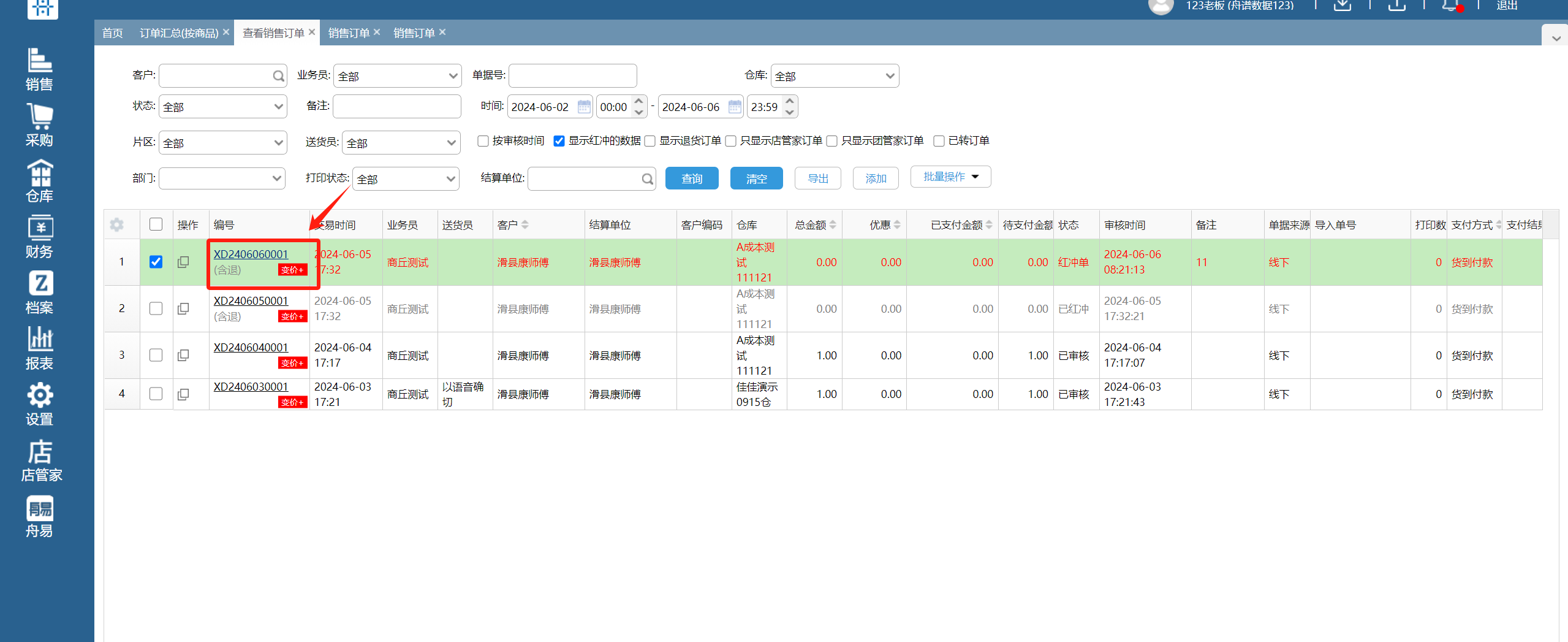Open the 报表 reports module
This screenshot has height=642, width=1568.
pyautogui.click(x=39, y=348)
